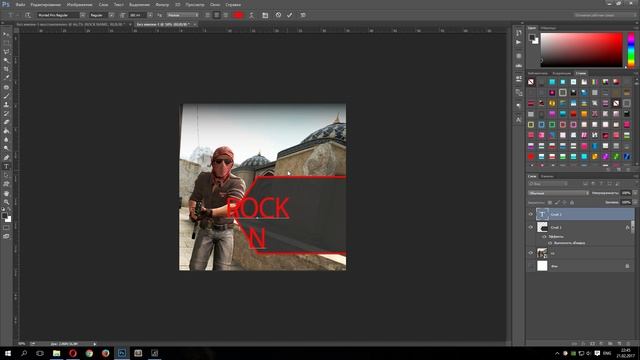The height and width of the screenshot is (360, 640).
Task: Cancel current text edits icon
Action: pyautogui.click(x=278, y=15)
